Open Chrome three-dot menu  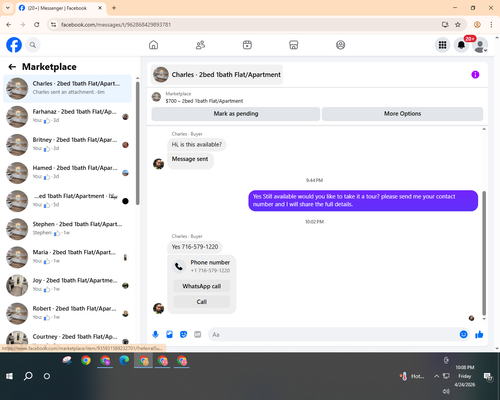pyautogui.click(x=491, y=25)
